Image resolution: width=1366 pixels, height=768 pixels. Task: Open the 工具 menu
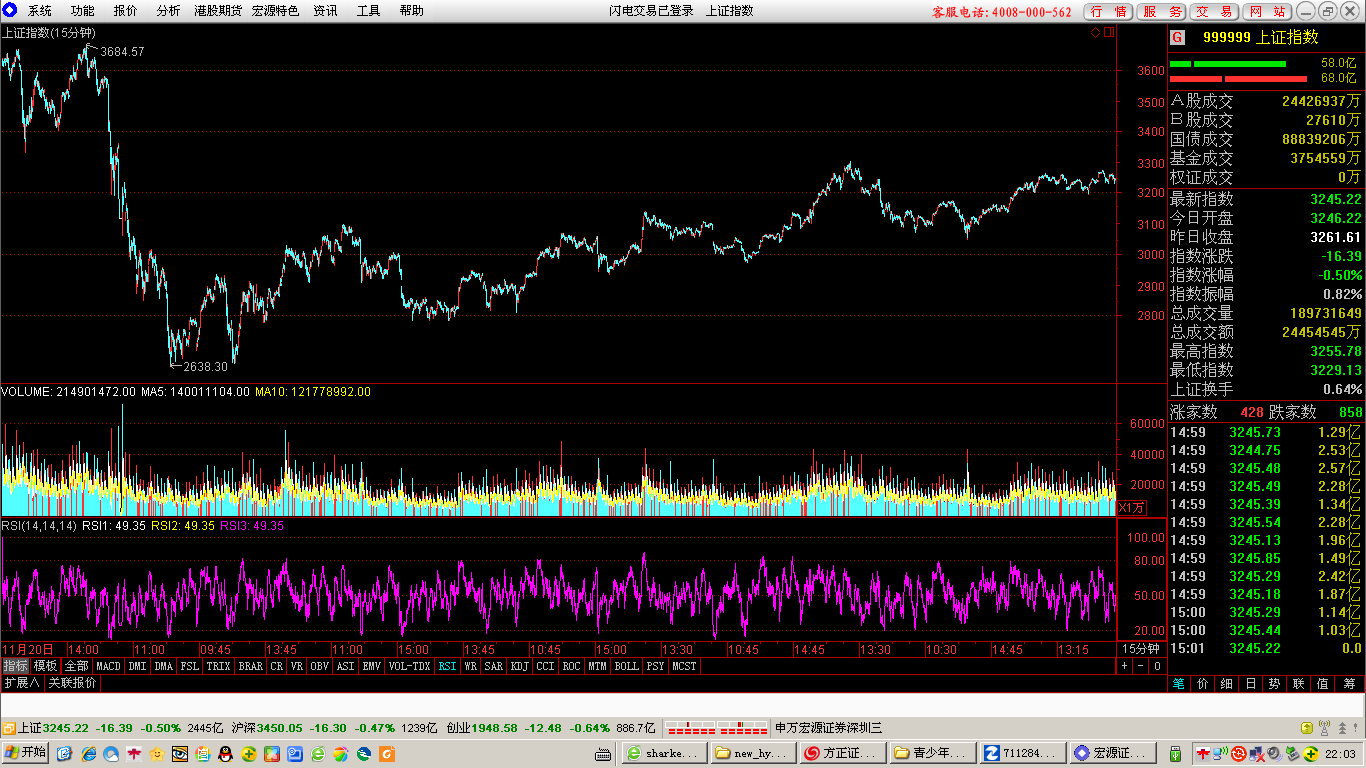click(369, 11)
